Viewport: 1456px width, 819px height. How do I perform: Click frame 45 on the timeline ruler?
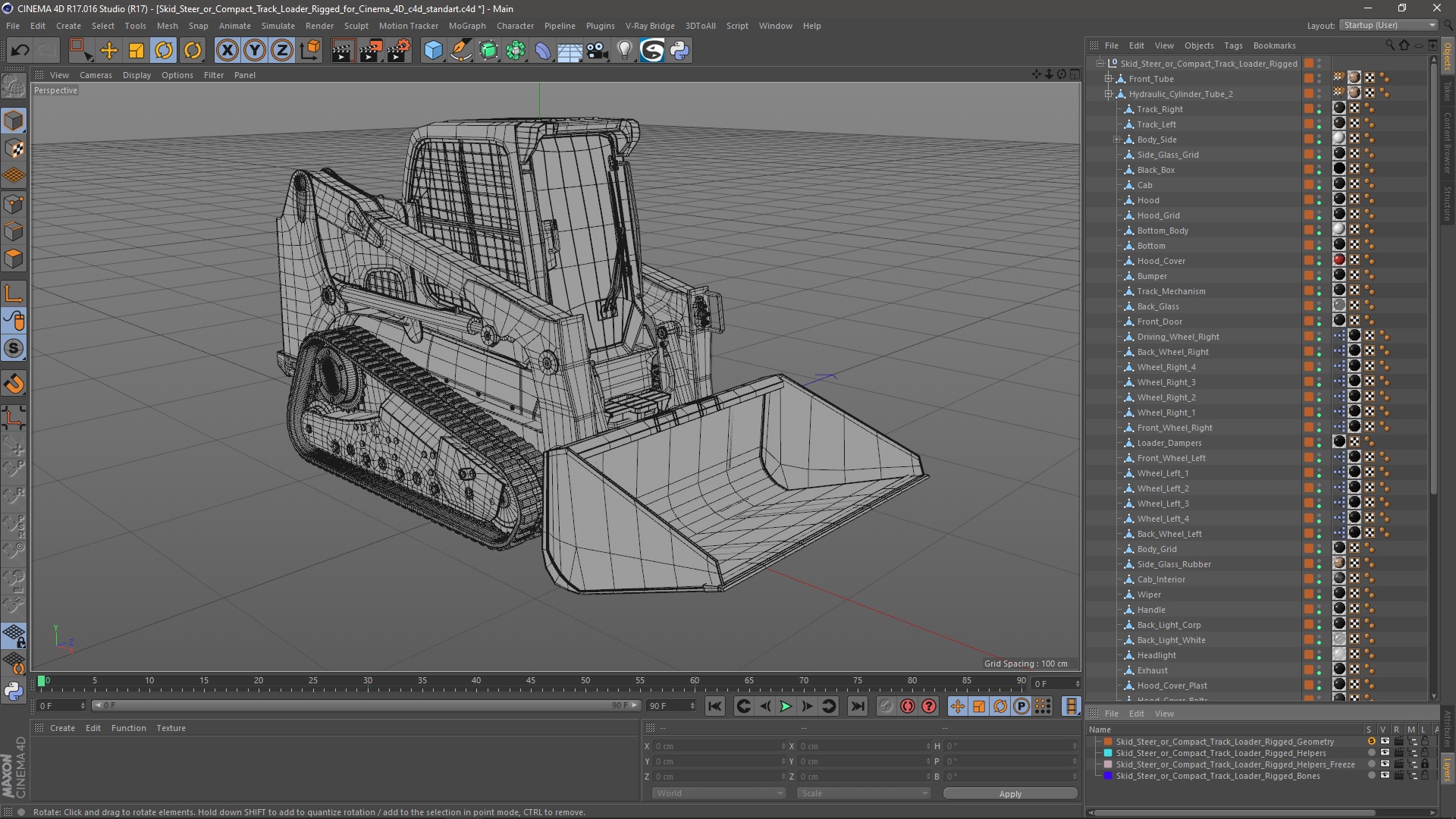pos(531,681)
